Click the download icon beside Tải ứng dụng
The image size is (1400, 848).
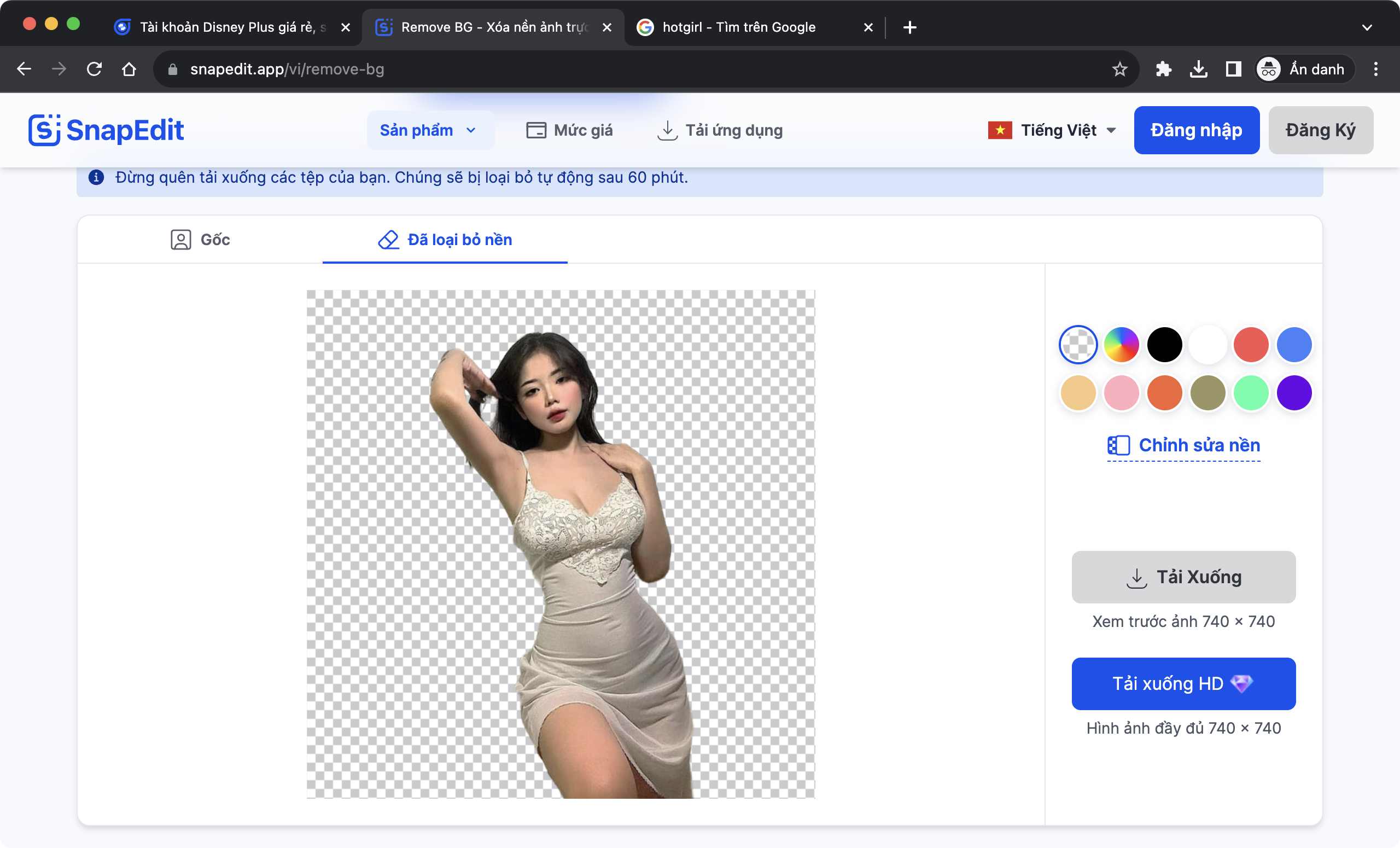(x=667, y=130)
